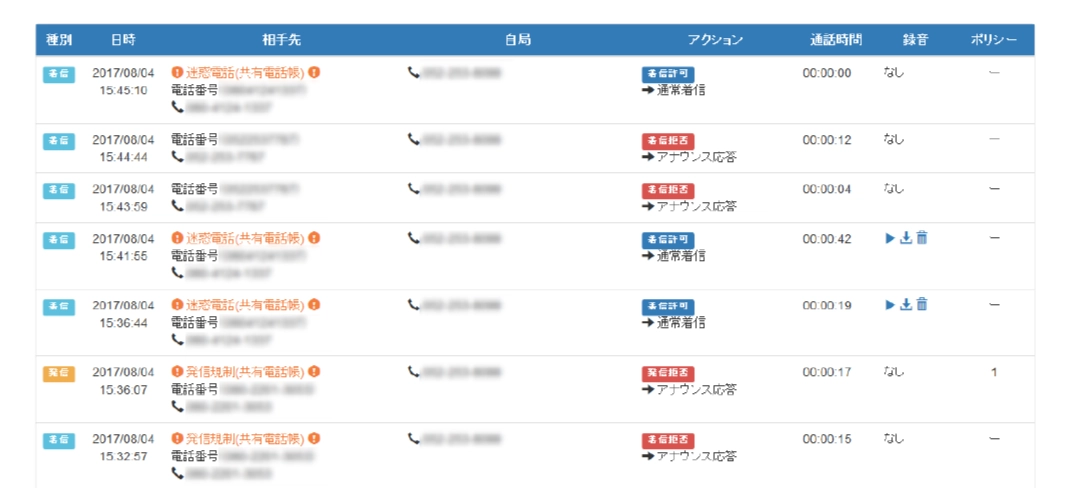1071x502 pixels.
Task: Click the 着信拒否 badge in the 15:44:44 row
Action: [x=668, y=141]
